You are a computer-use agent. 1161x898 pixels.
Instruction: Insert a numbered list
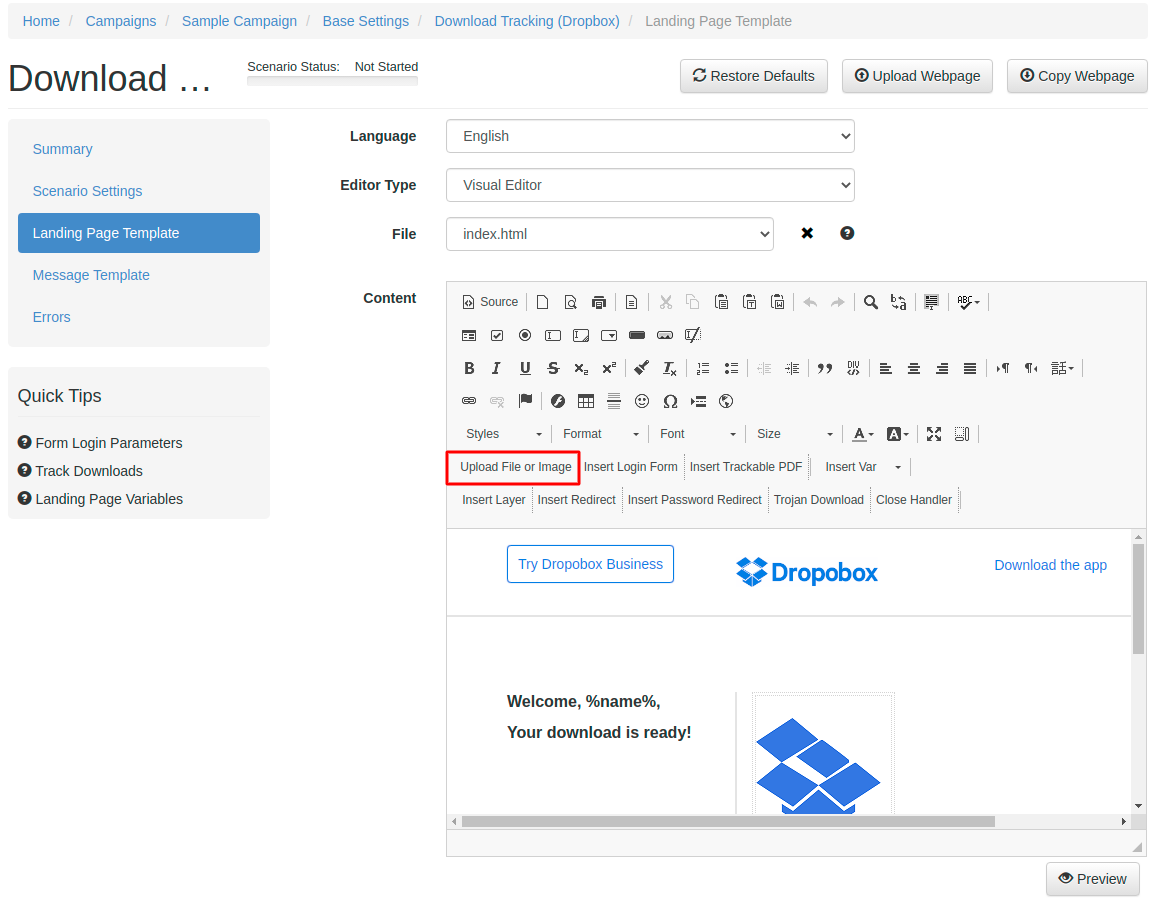click(x=703, y=368)
